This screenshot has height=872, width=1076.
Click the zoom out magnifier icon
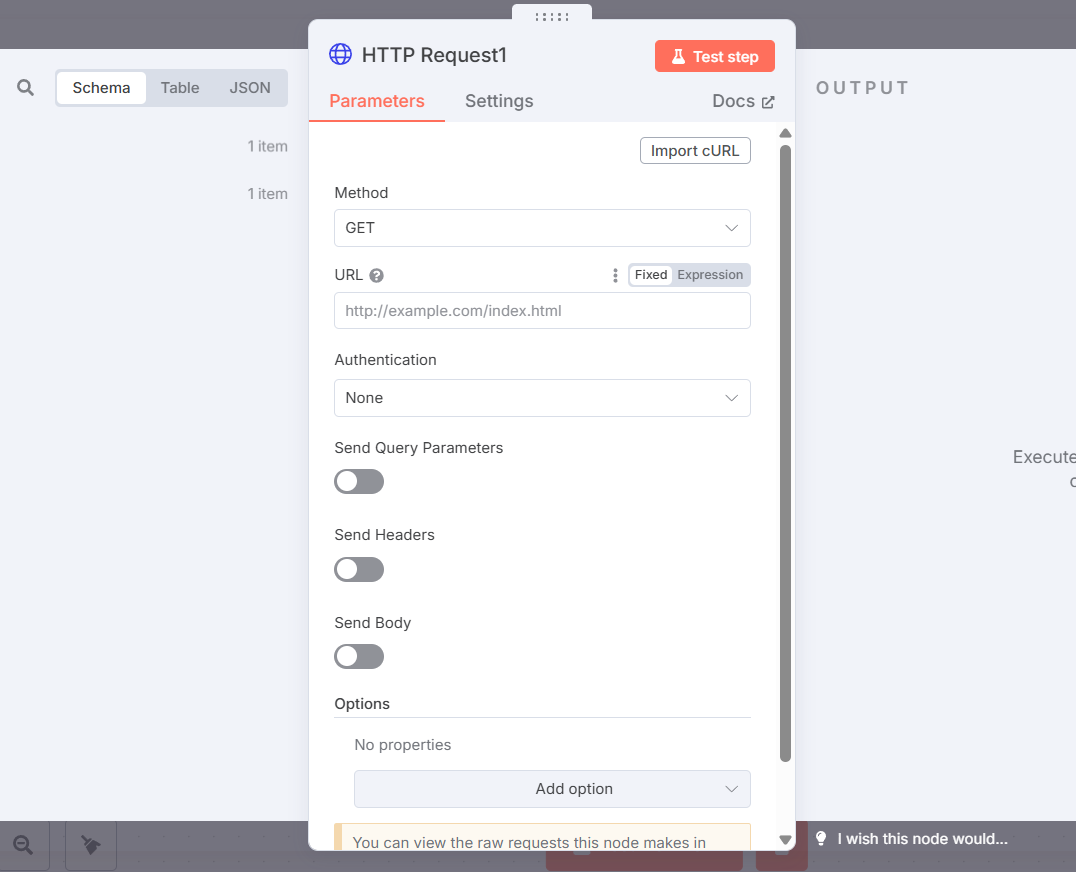pos(23,845)
